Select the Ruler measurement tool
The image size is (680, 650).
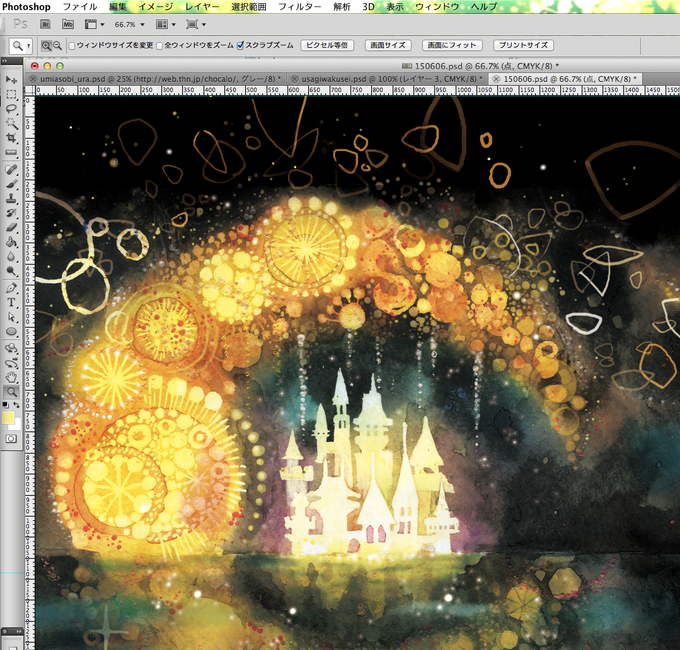pos(11,153)
